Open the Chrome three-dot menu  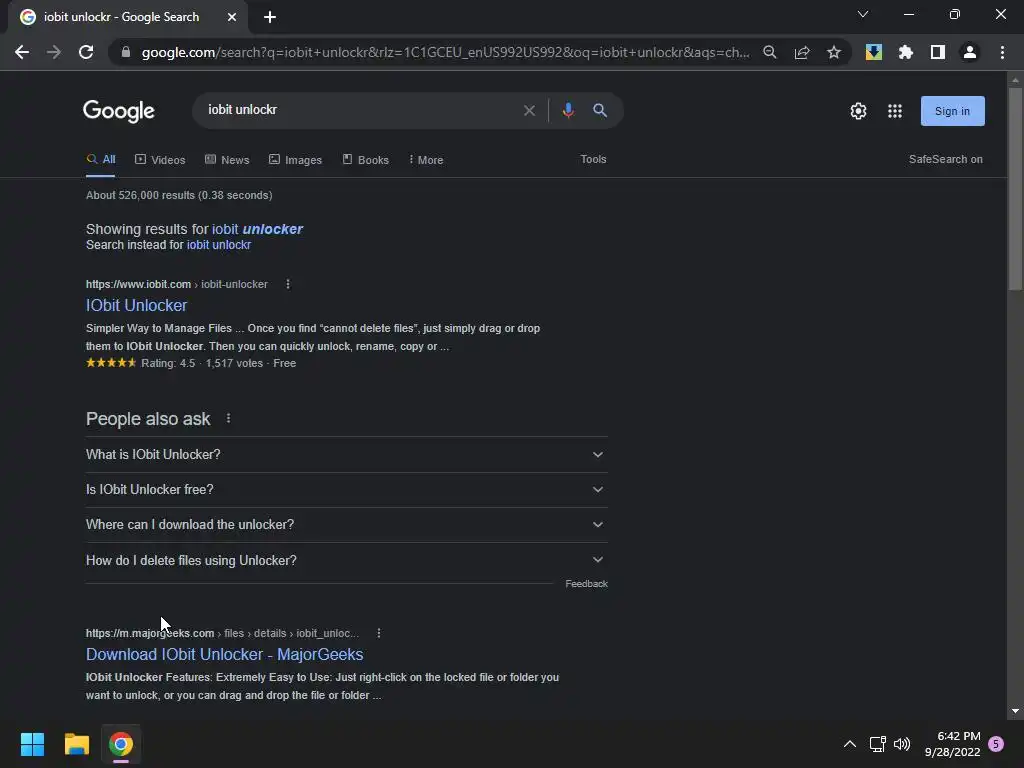click(1002, 52)
